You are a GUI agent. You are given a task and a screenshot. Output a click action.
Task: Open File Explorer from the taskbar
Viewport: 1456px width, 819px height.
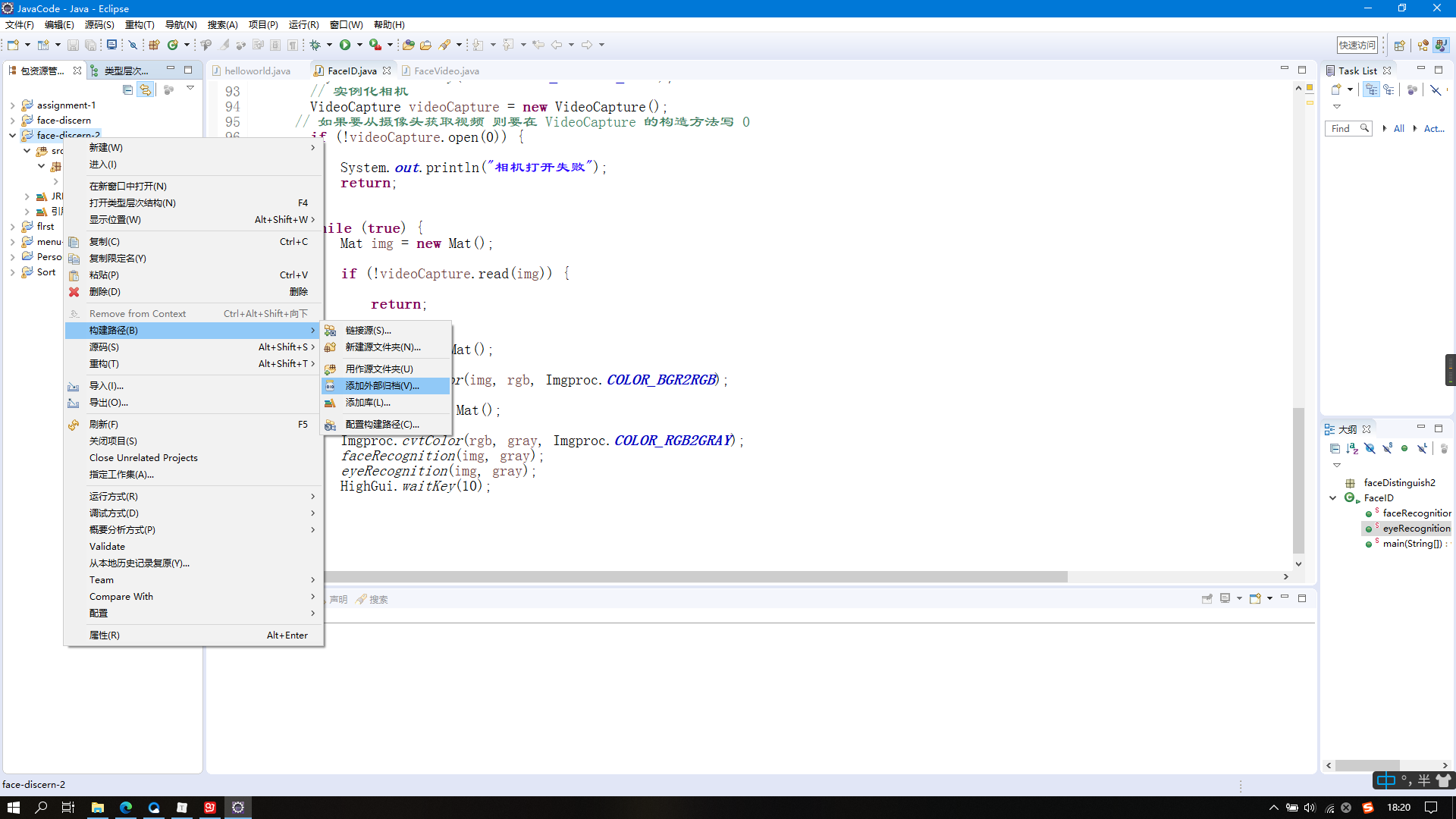[x=98, y=808]
